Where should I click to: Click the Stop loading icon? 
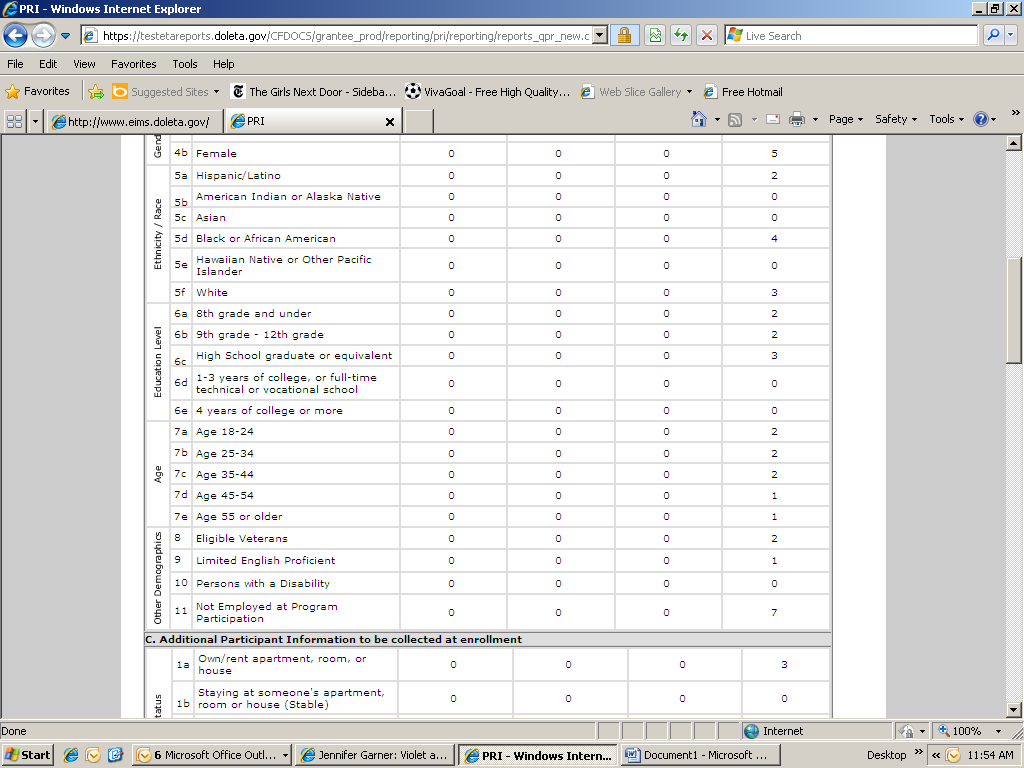707,36
